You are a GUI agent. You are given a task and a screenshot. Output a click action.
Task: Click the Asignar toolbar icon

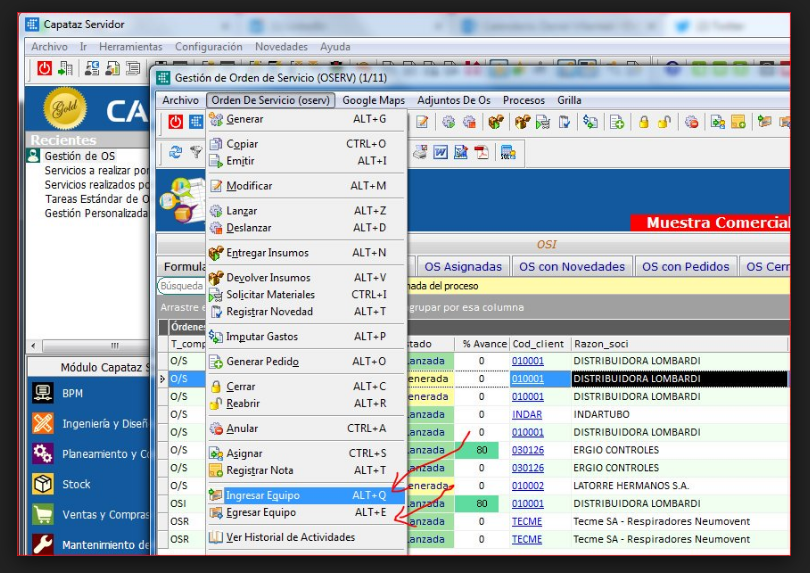718,122
